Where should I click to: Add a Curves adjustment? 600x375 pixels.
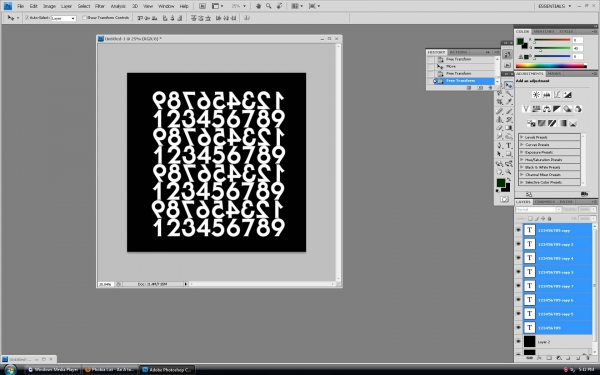557,95
